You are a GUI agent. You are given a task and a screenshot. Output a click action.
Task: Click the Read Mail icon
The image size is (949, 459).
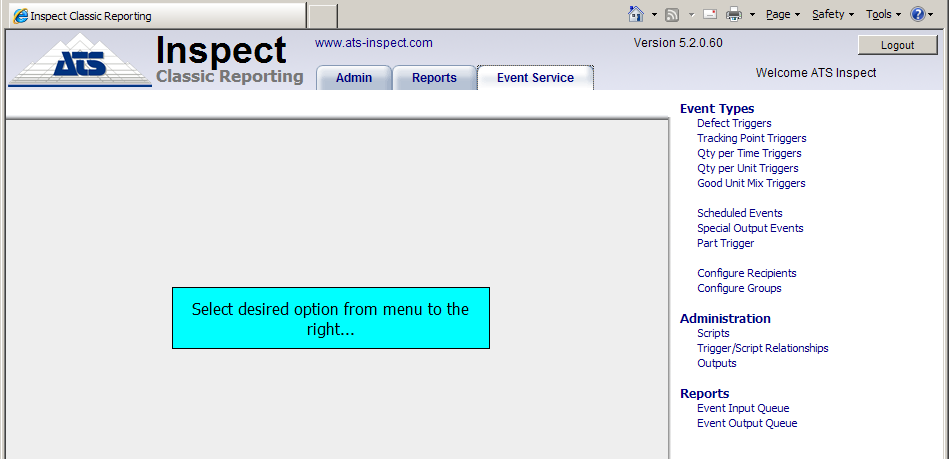pos(710,15)
